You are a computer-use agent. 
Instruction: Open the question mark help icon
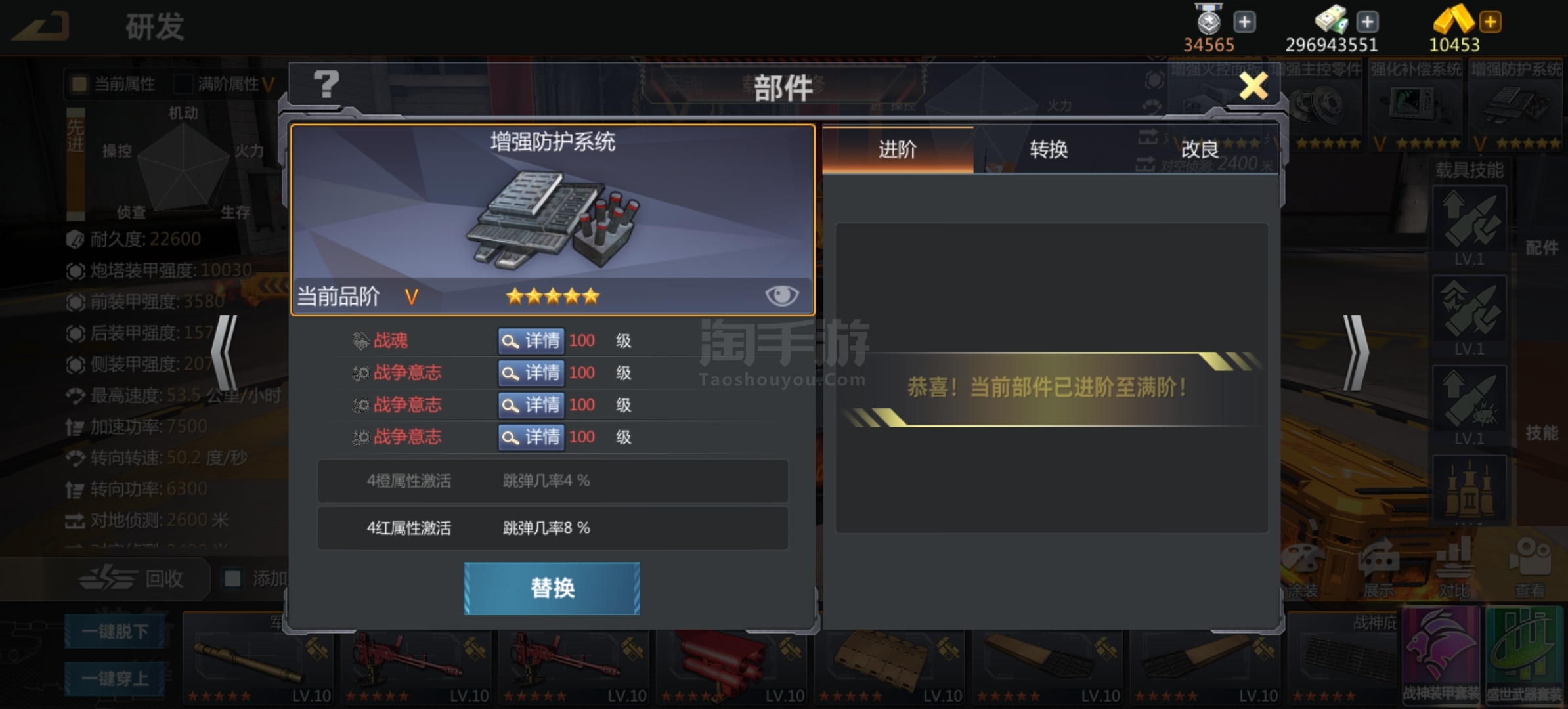pyautogui.click(x=326, y=85)
